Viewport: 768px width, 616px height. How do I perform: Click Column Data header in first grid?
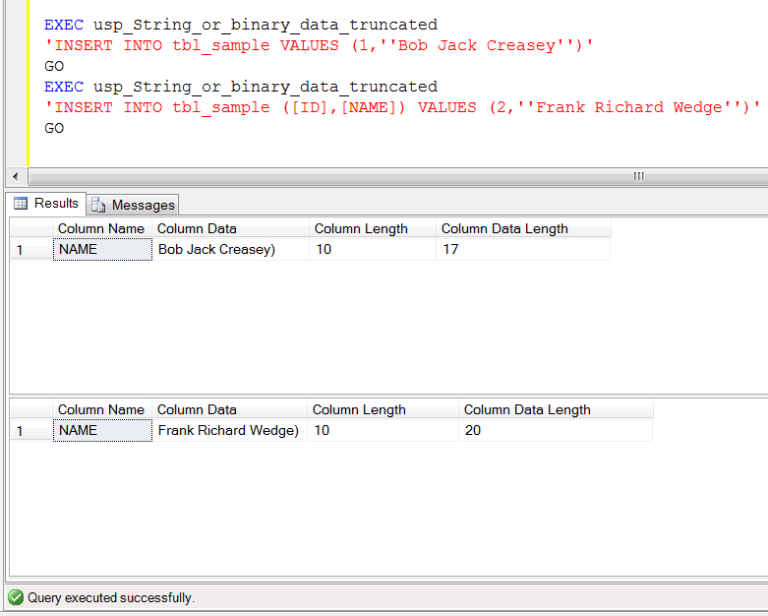[x=231, y=229]
